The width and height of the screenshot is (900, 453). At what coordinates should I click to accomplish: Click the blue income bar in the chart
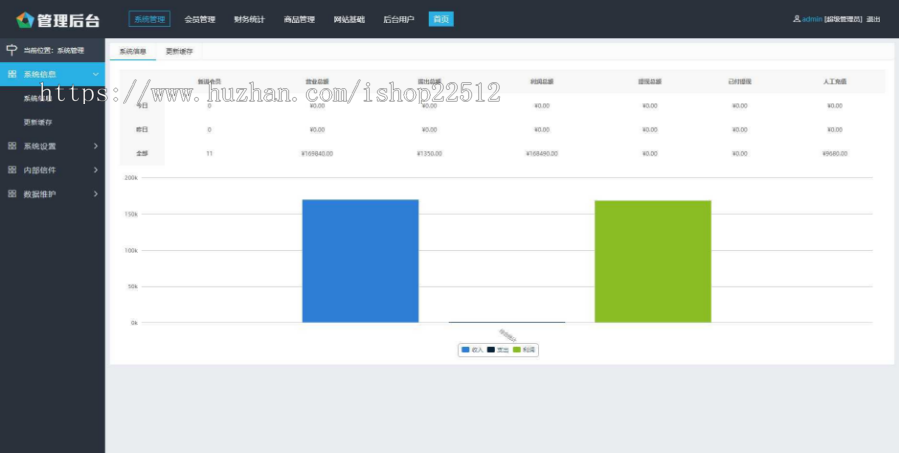(360, 261)
